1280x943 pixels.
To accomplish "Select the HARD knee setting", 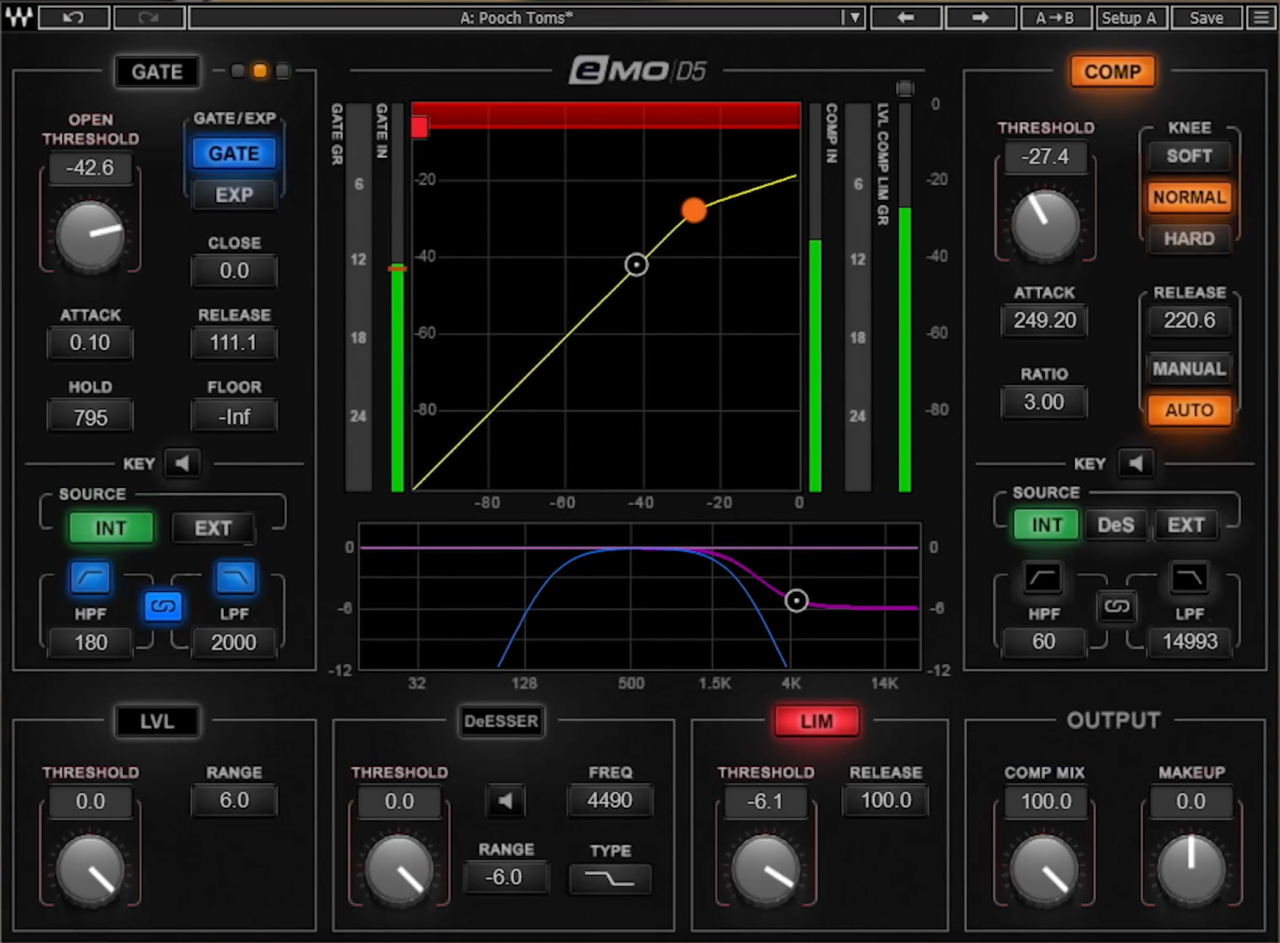I will point(1189,239).
